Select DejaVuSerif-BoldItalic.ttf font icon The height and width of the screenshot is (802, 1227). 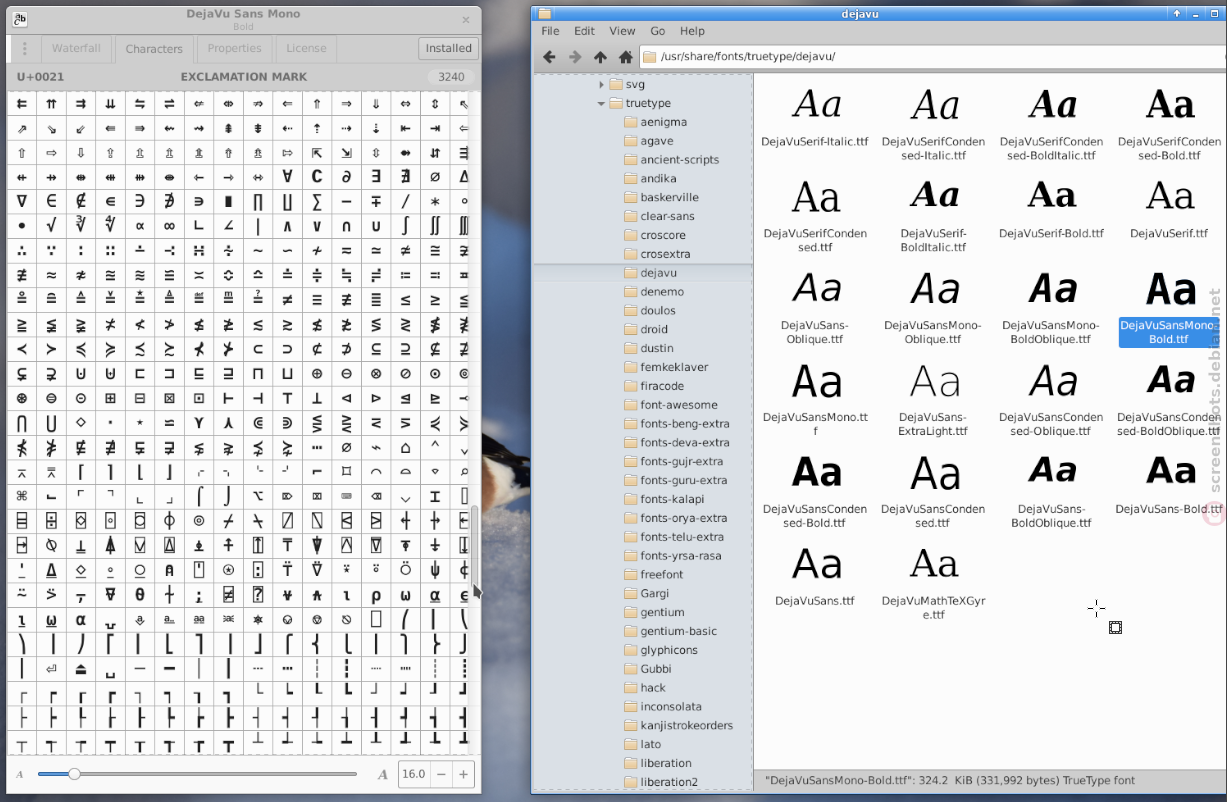pos(934,196)
